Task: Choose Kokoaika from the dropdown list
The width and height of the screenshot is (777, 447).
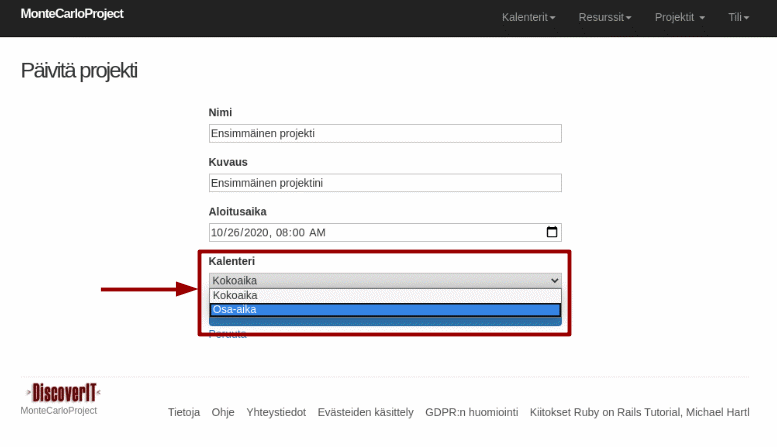Action: (385, 296)
